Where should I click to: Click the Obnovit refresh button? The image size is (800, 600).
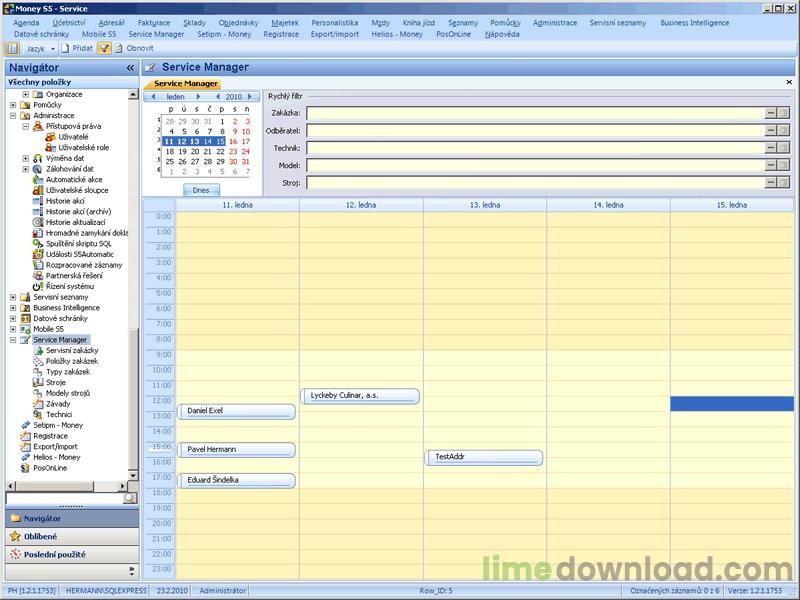(x=135, y=48)
